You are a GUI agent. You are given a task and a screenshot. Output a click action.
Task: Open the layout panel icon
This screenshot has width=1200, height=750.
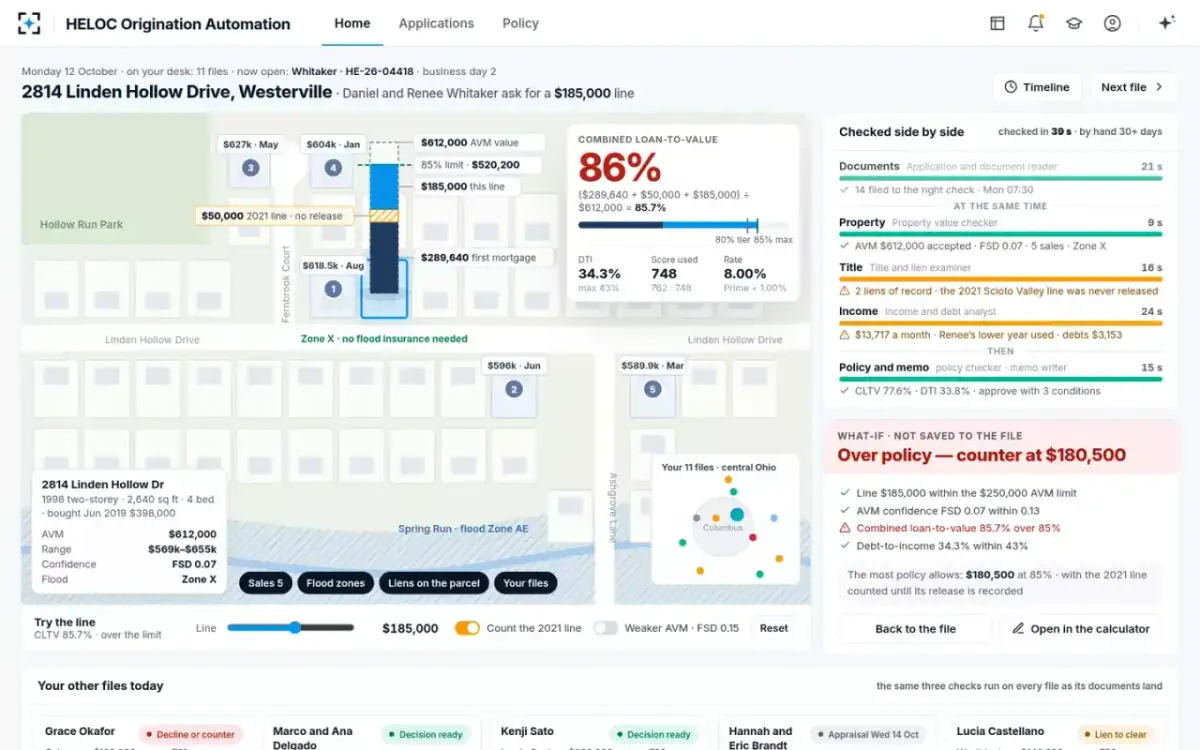997,23
